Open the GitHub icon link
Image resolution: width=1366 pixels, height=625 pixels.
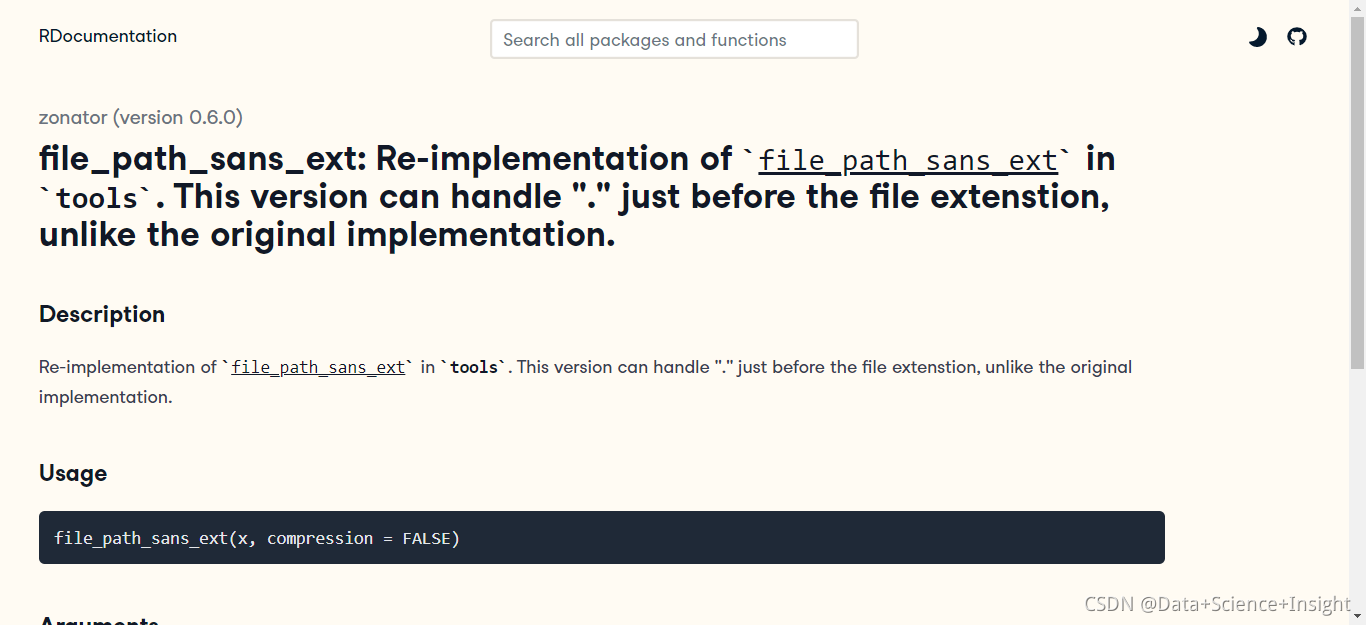(1297, 37)
